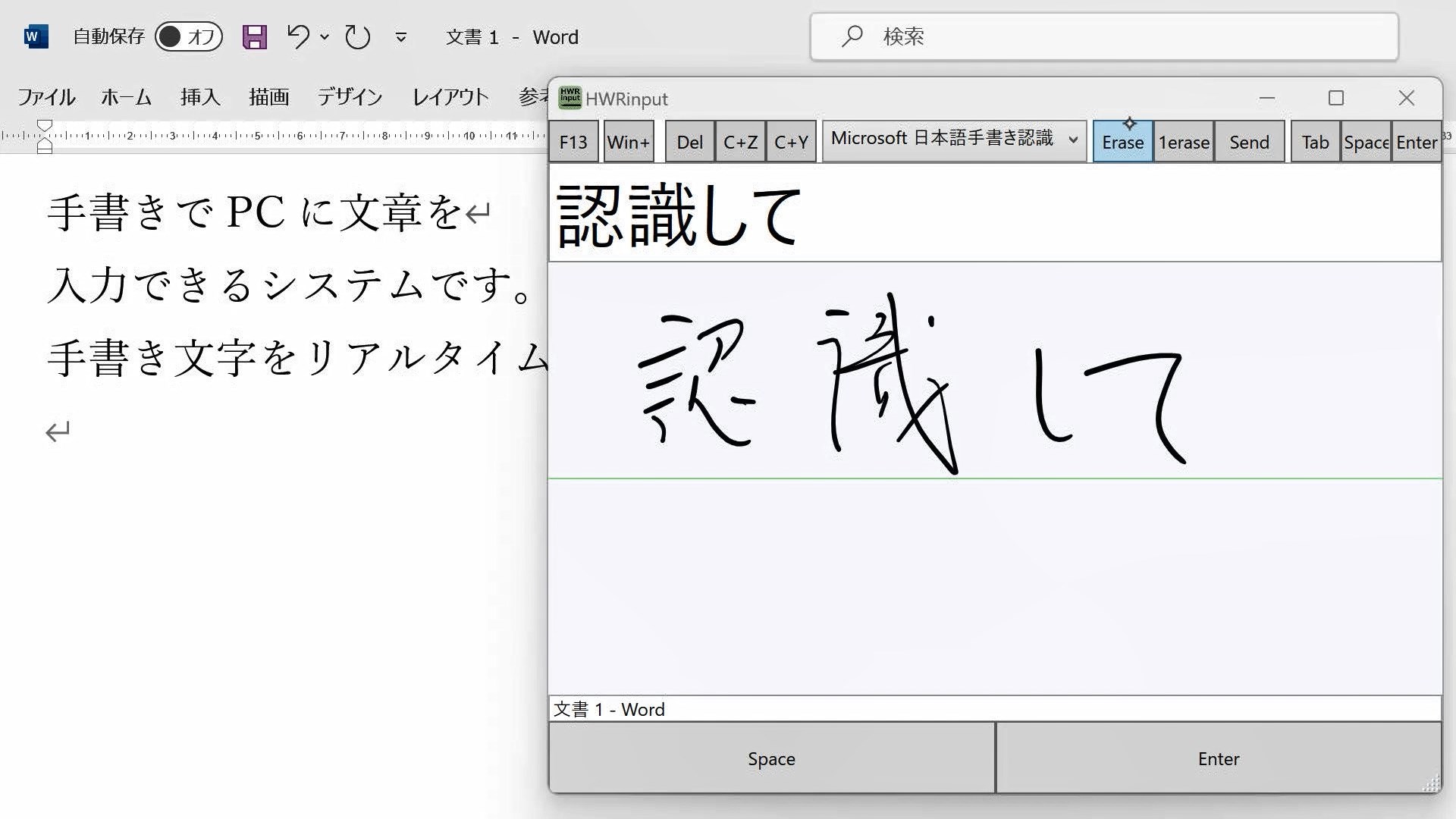Click the HWRinput app icon in title bar
Image resolution: width=1456 pixels, height=819 pixels.
(x=570, y=98)
